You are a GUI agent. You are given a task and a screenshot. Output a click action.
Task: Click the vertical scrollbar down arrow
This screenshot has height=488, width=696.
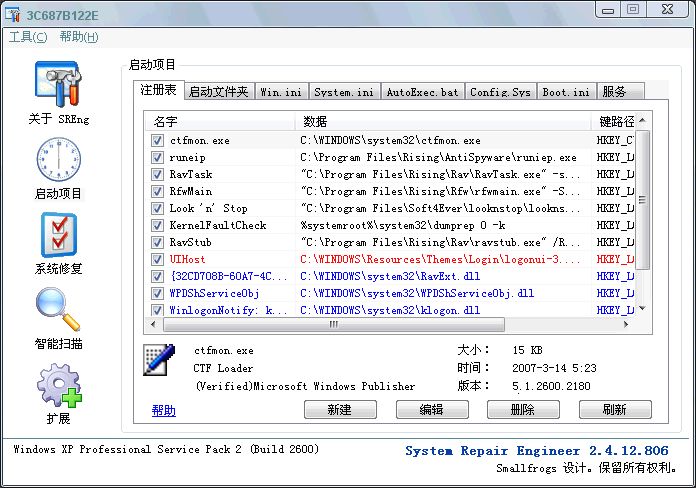pos(642,309)
